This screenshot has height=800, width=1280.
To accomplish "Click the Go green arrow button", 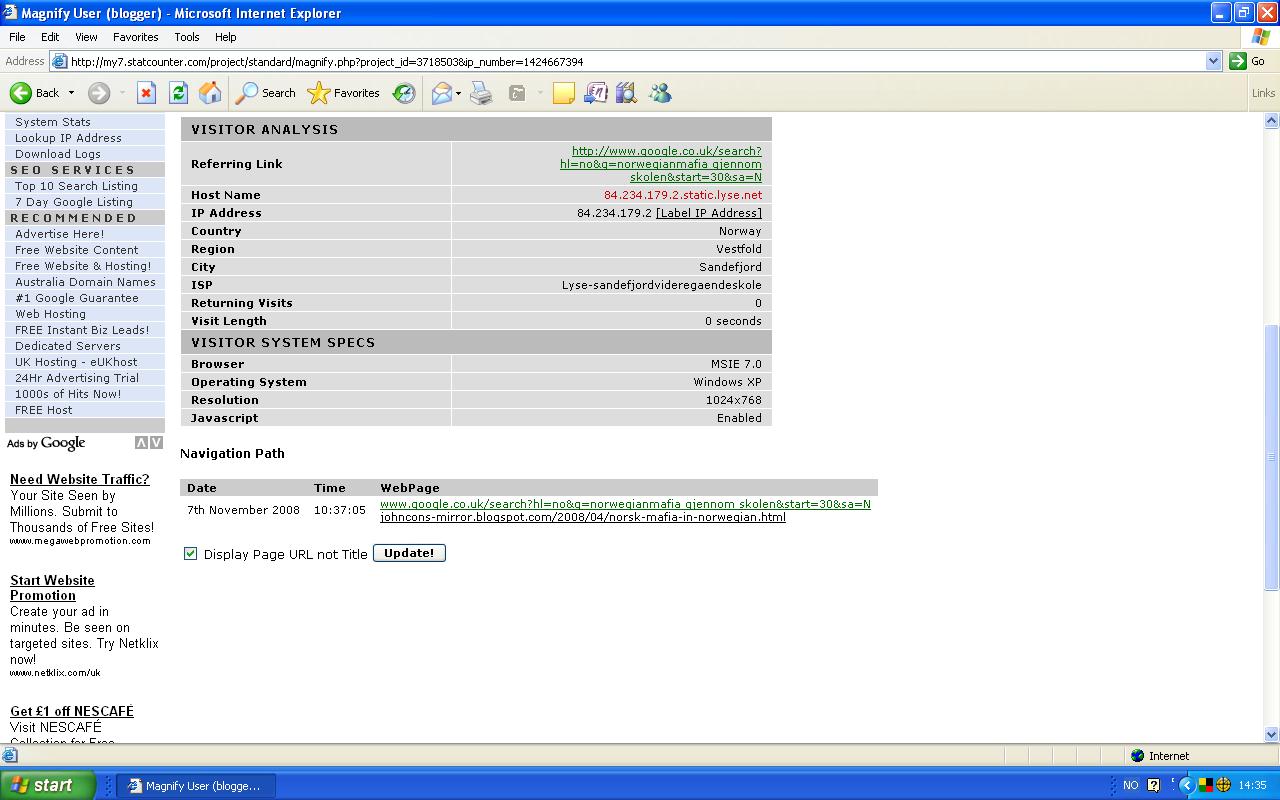I will pos(1248,61).
